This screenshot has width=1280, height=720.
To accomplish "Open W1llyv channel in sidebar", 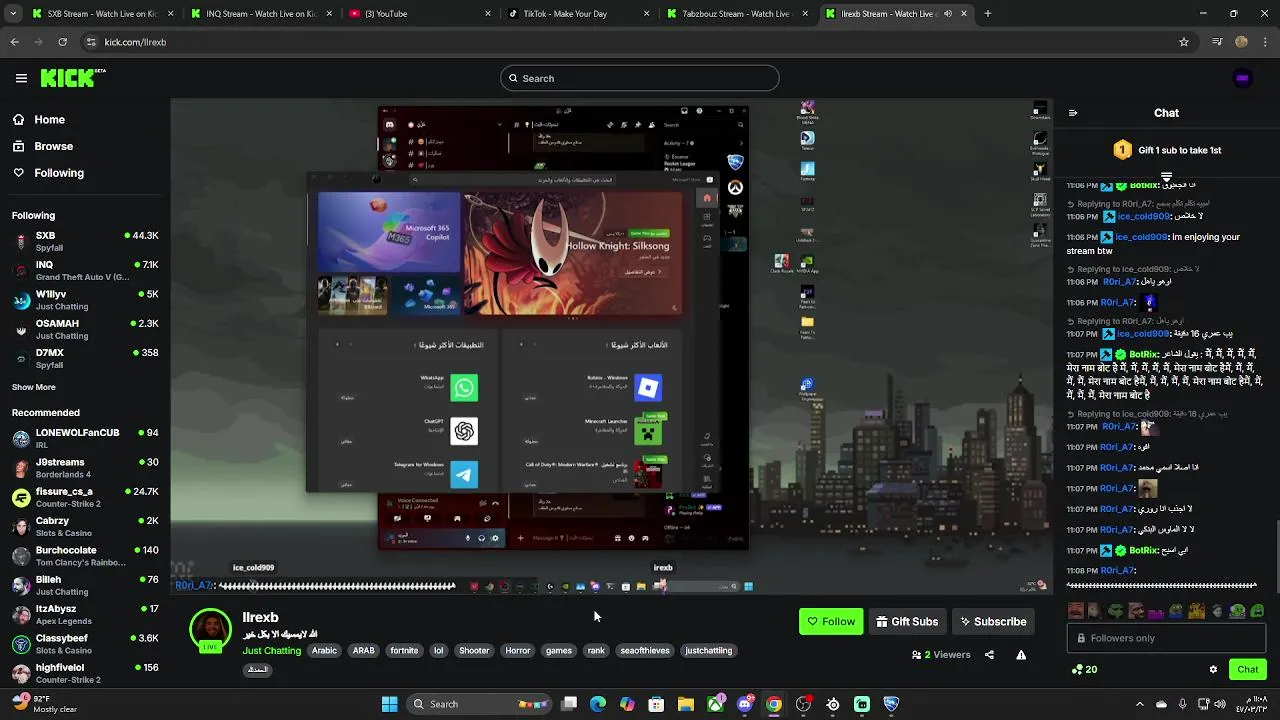I will [85, 300].
